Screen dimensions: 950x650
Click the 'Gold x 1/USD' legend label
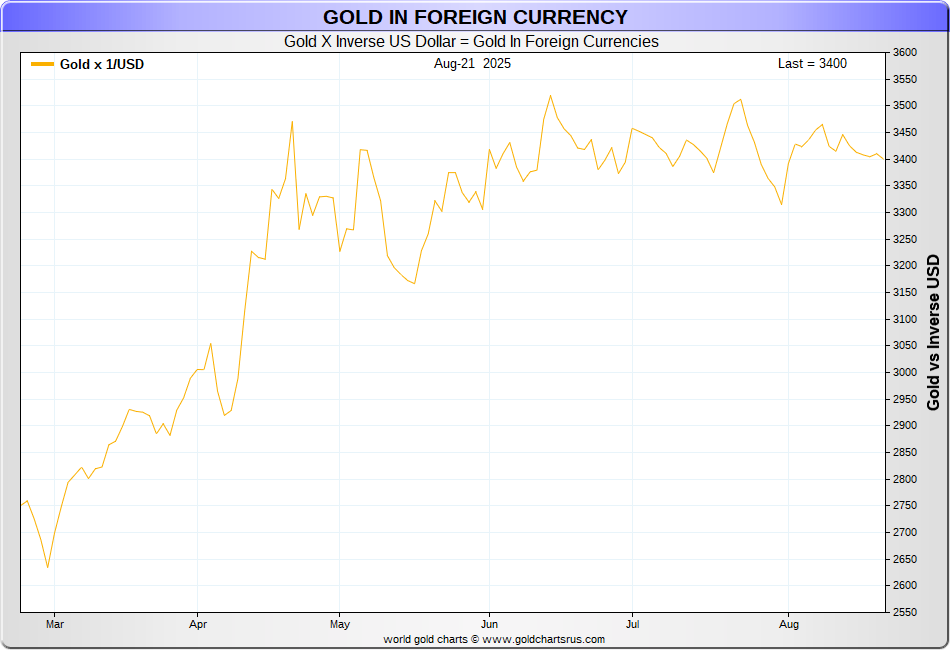point(102,64)
